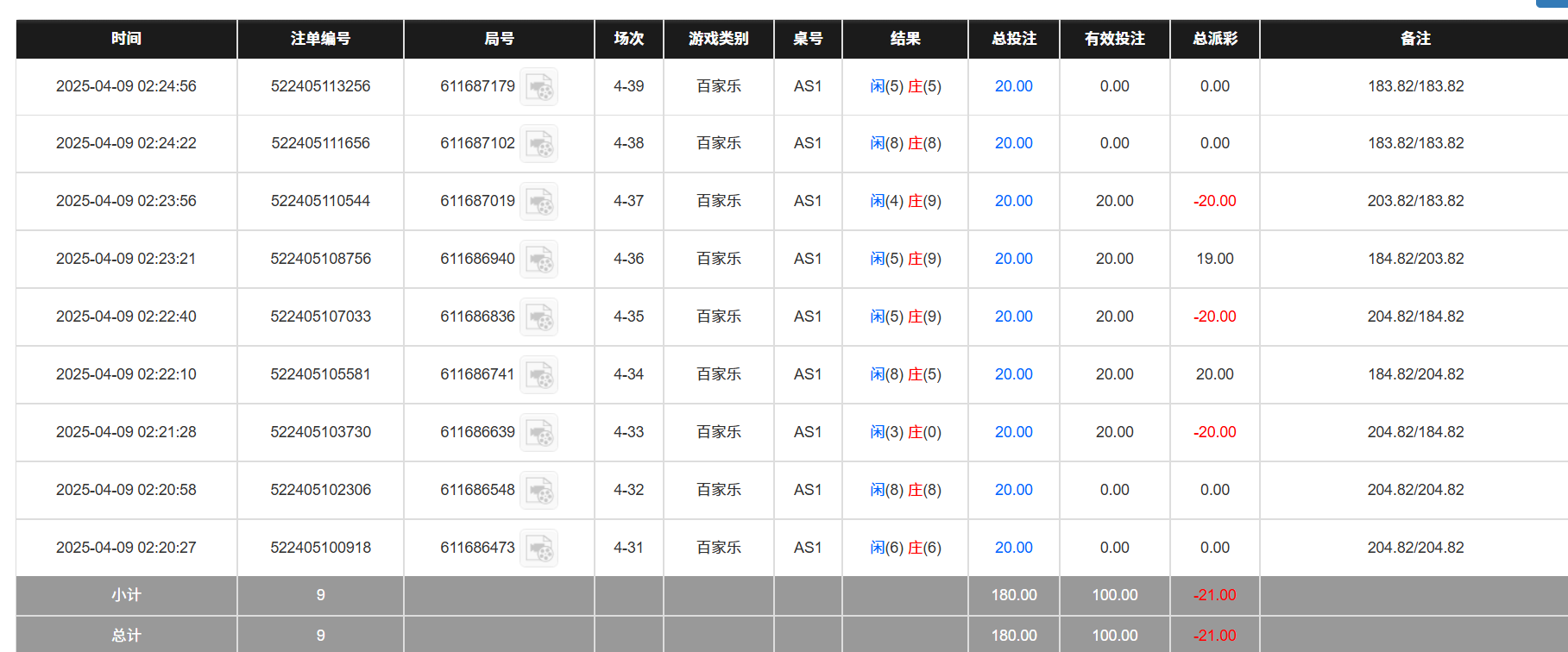Open the 20.00 bet amount link for 4-37
Screen dimensions: 1568x652
(x=1013, y=201)
